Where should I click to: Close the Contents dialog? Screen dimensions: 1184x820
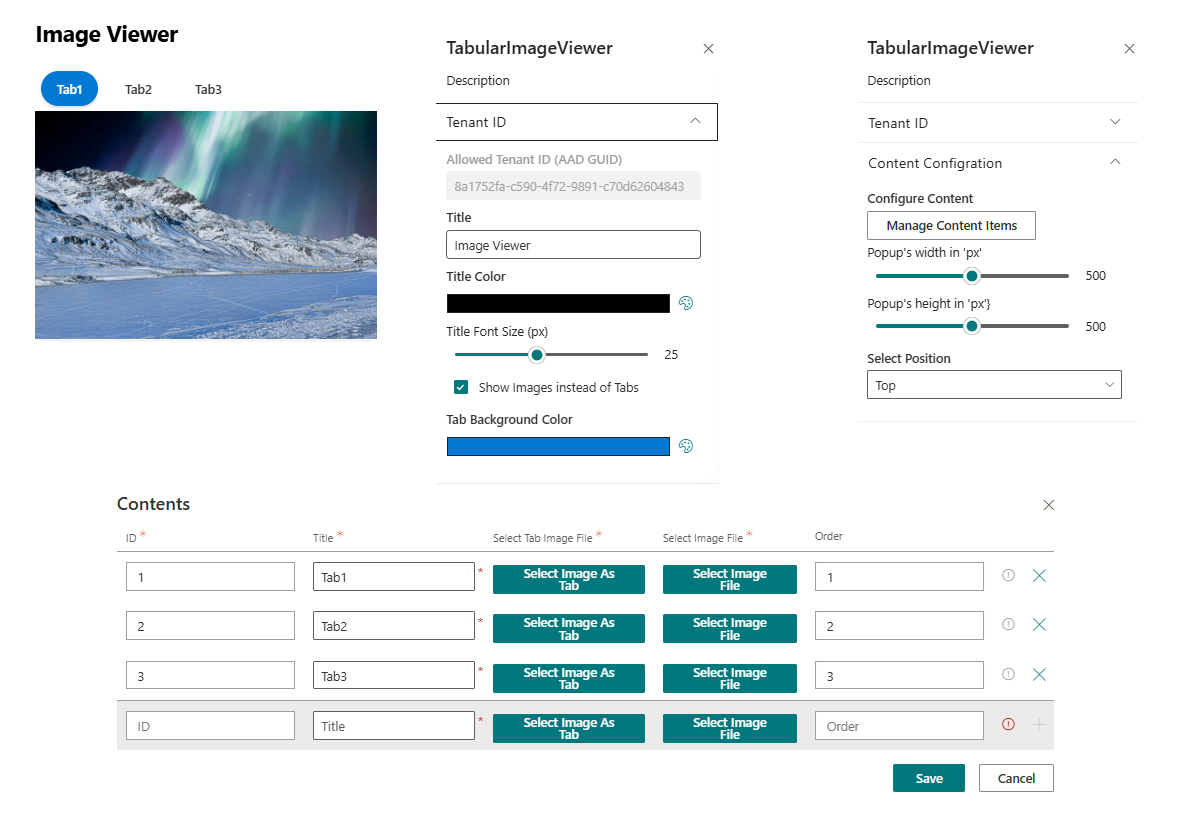tap(1048, 506)
